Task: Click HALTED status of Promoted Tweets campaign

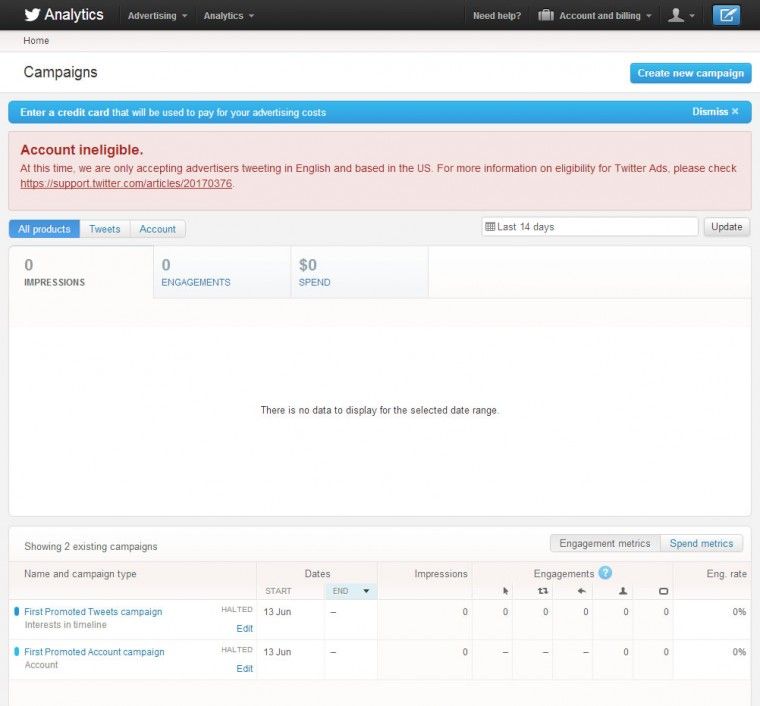Action: (237, 610)
